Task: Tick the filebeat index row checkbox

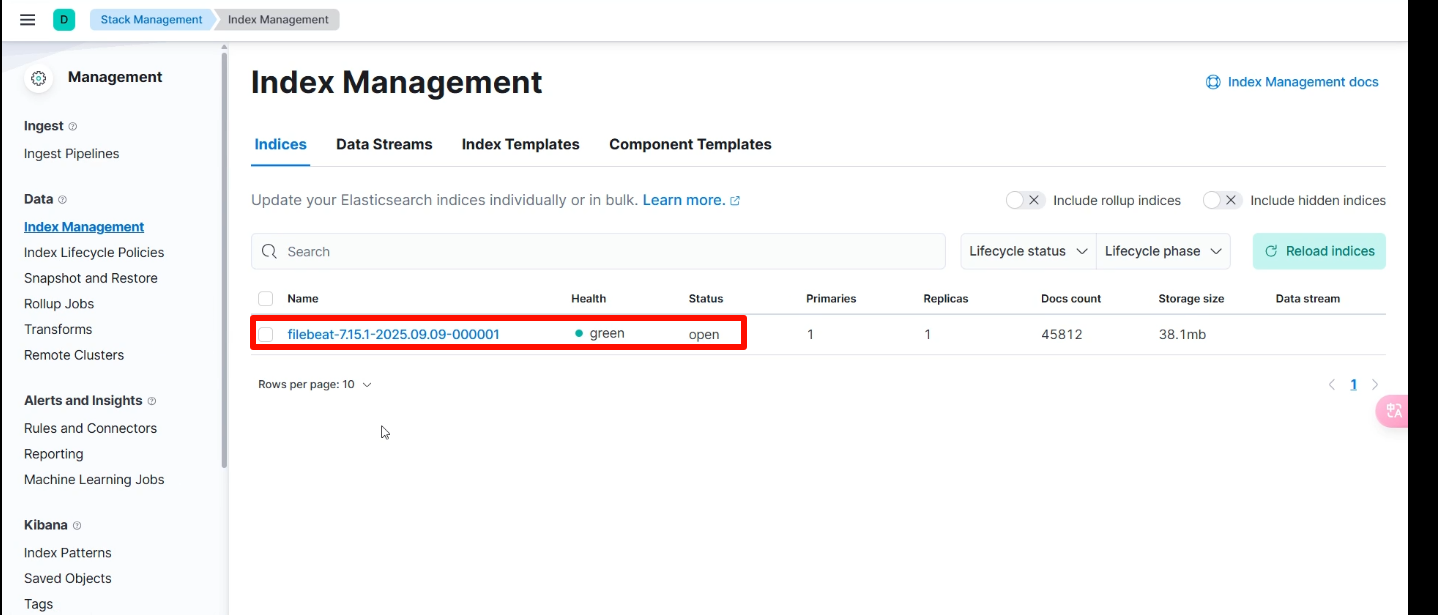Action: pos(265,334)
